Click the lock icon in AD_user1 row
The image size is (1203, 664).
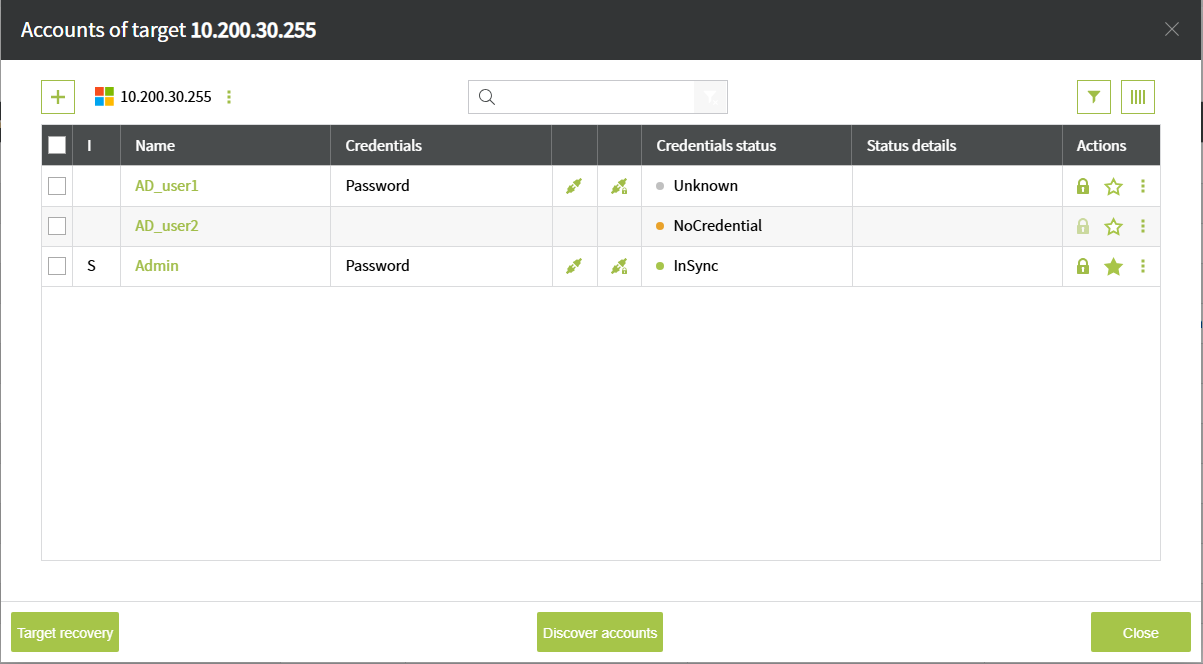1082,186
